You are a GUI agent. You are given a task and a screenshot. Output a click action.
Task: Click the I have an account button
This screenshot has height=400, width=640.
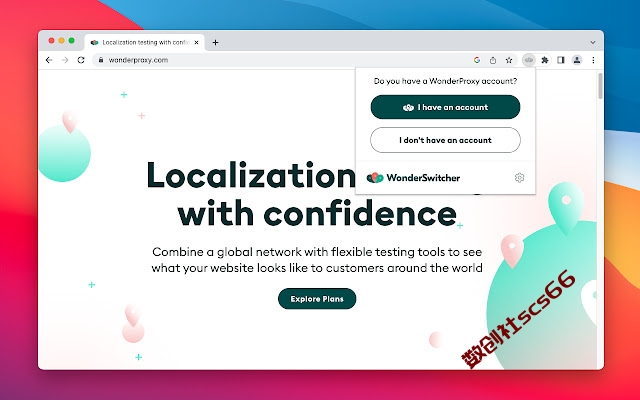445,107
